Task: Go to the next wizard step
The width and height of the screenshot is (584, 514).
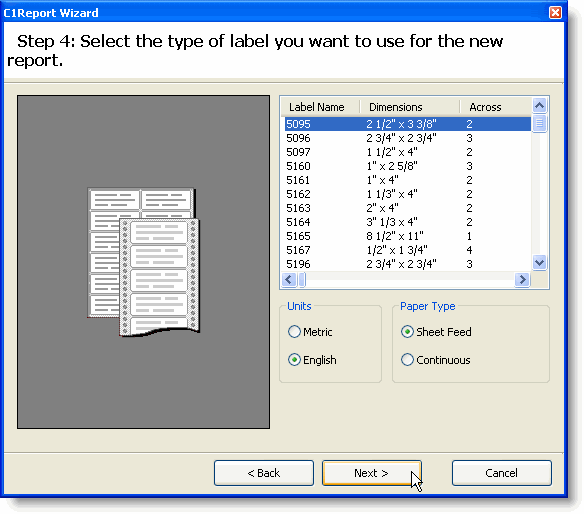Action: coord(372,473)
